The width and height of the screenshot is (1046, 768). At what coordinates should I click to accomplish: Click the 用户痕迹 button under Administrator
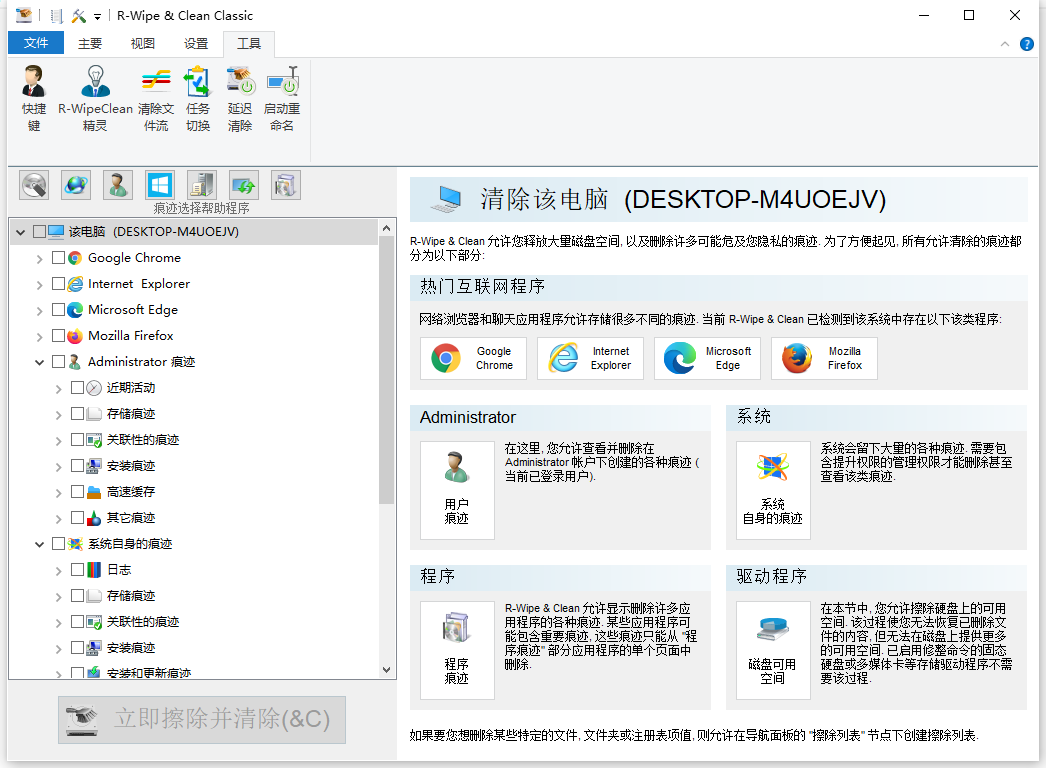point(457,490)
